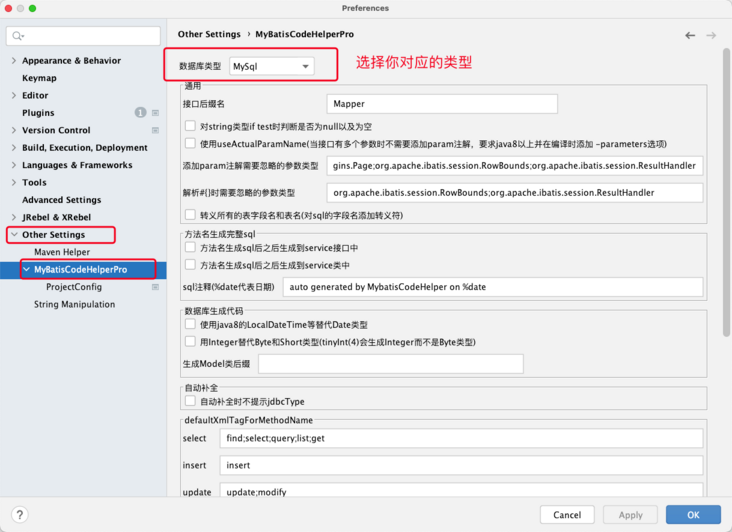Click the project-level icon beside Version Control
Screen dimensions: 732x532
155,130
